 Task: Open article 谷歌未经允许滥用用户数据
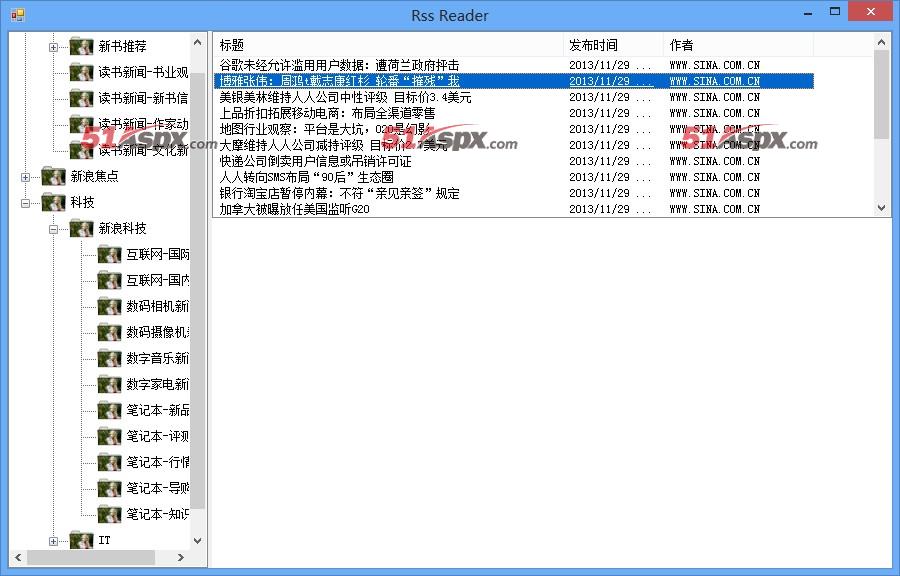tap(339, 65)
